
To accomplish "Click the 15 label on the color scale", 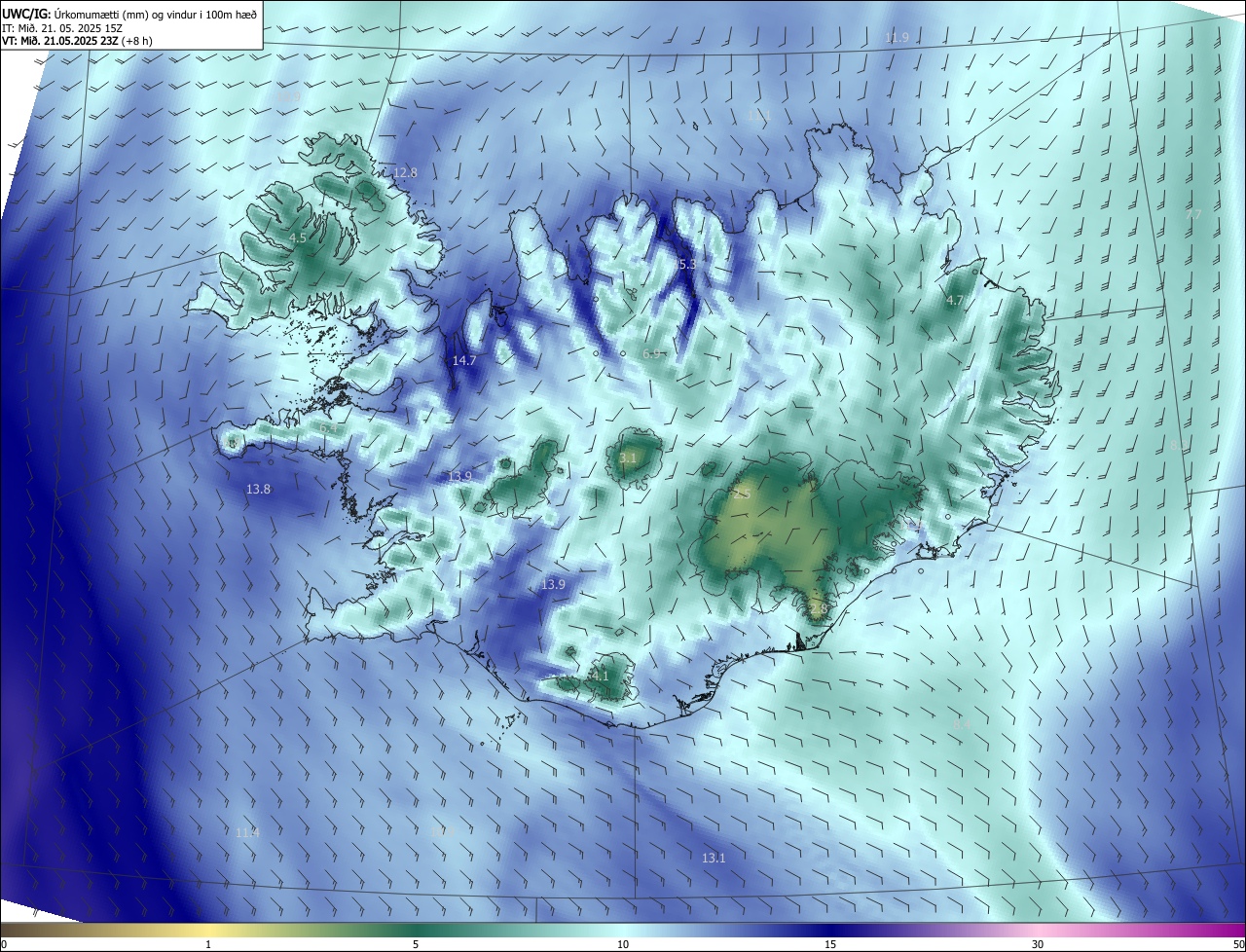I will click(x=830, y=944).
